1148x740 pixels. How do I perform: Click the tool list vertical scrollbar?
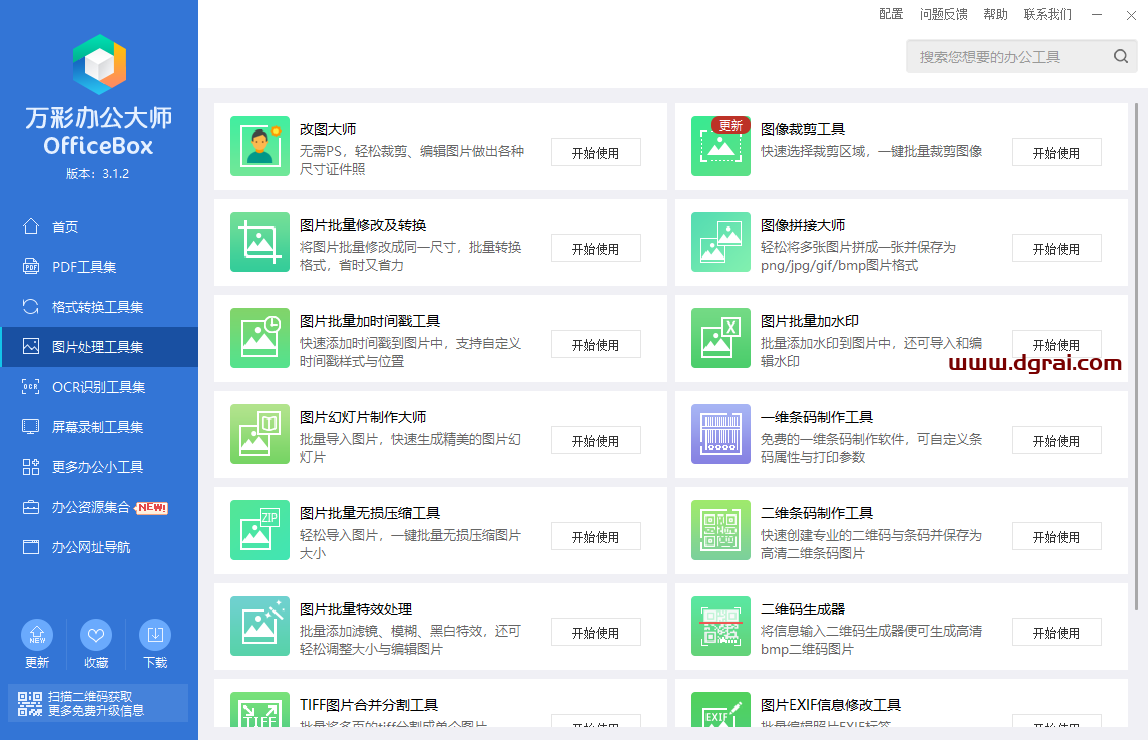coord(1136,356)
